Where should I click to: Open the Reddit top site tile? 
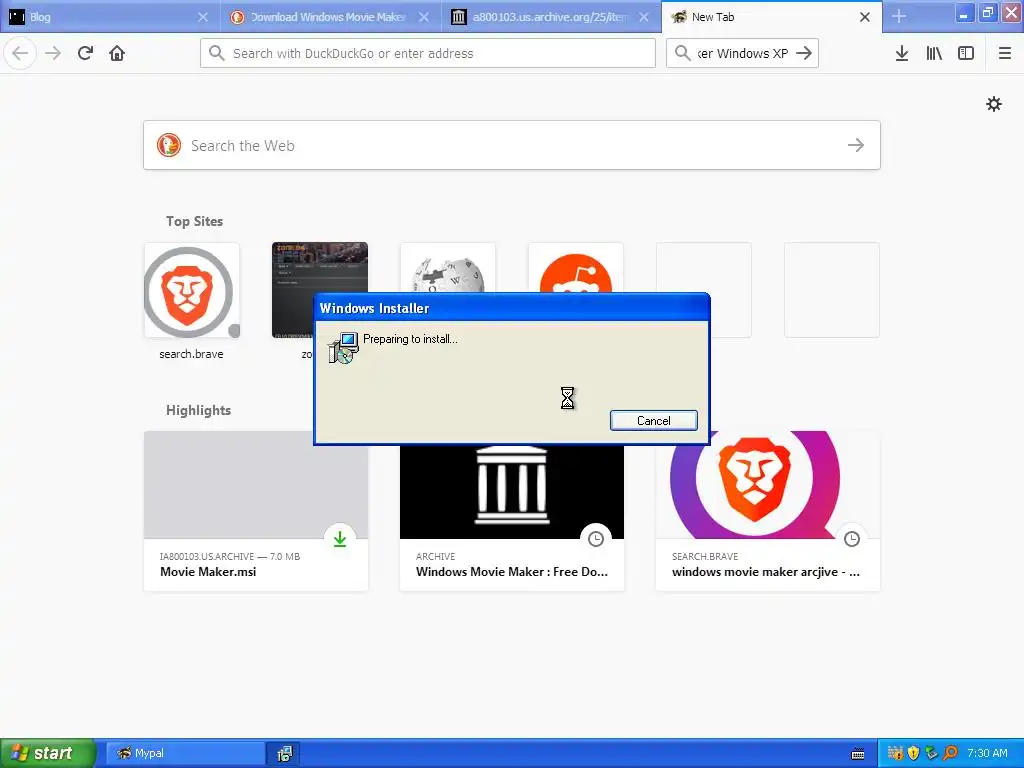[x=575, y=267]
